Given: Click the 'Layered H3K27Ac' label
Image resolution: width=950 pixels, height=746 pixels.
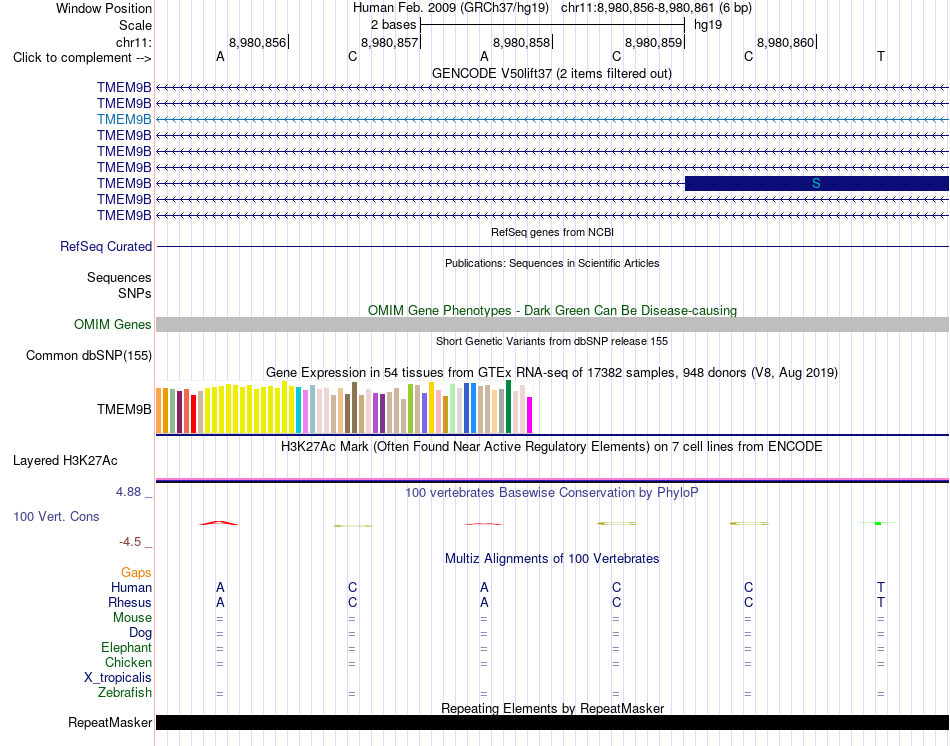Looking at the screenshot, I should tap(65, 461).
